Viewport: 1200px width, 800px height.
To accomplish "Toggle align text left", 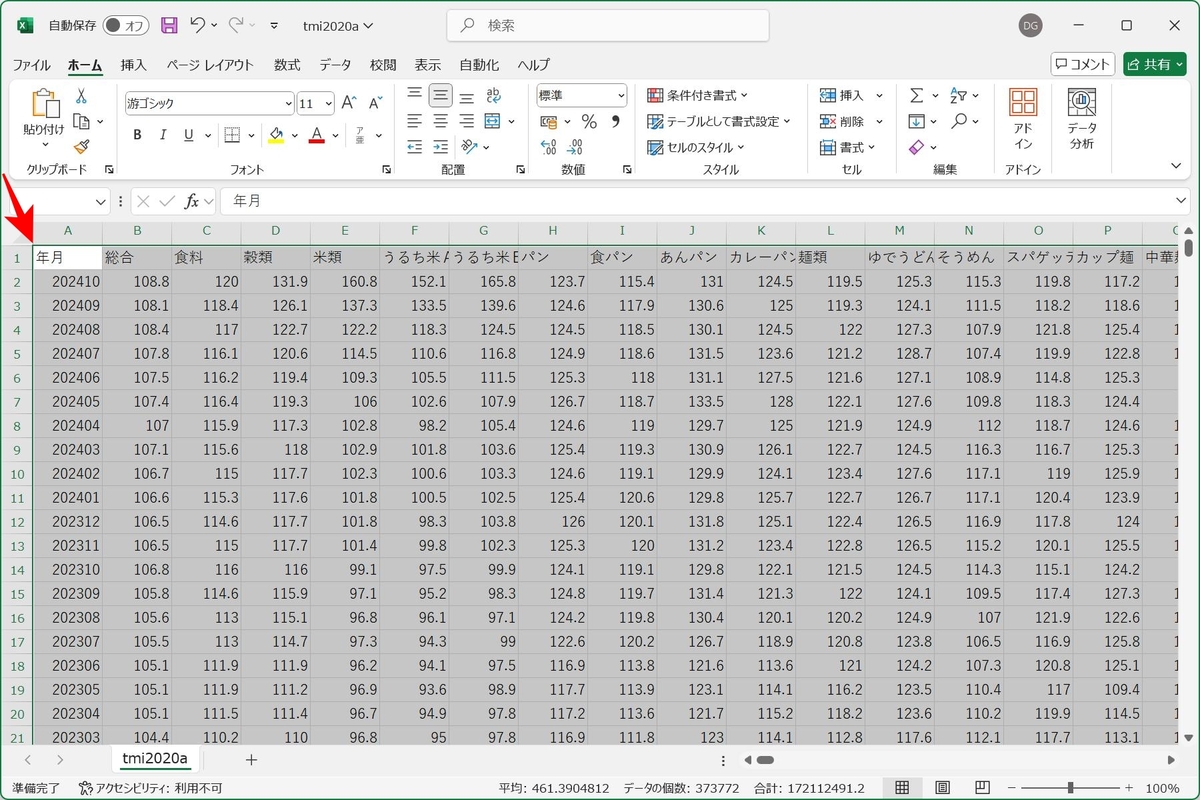I will click(415, 121).
